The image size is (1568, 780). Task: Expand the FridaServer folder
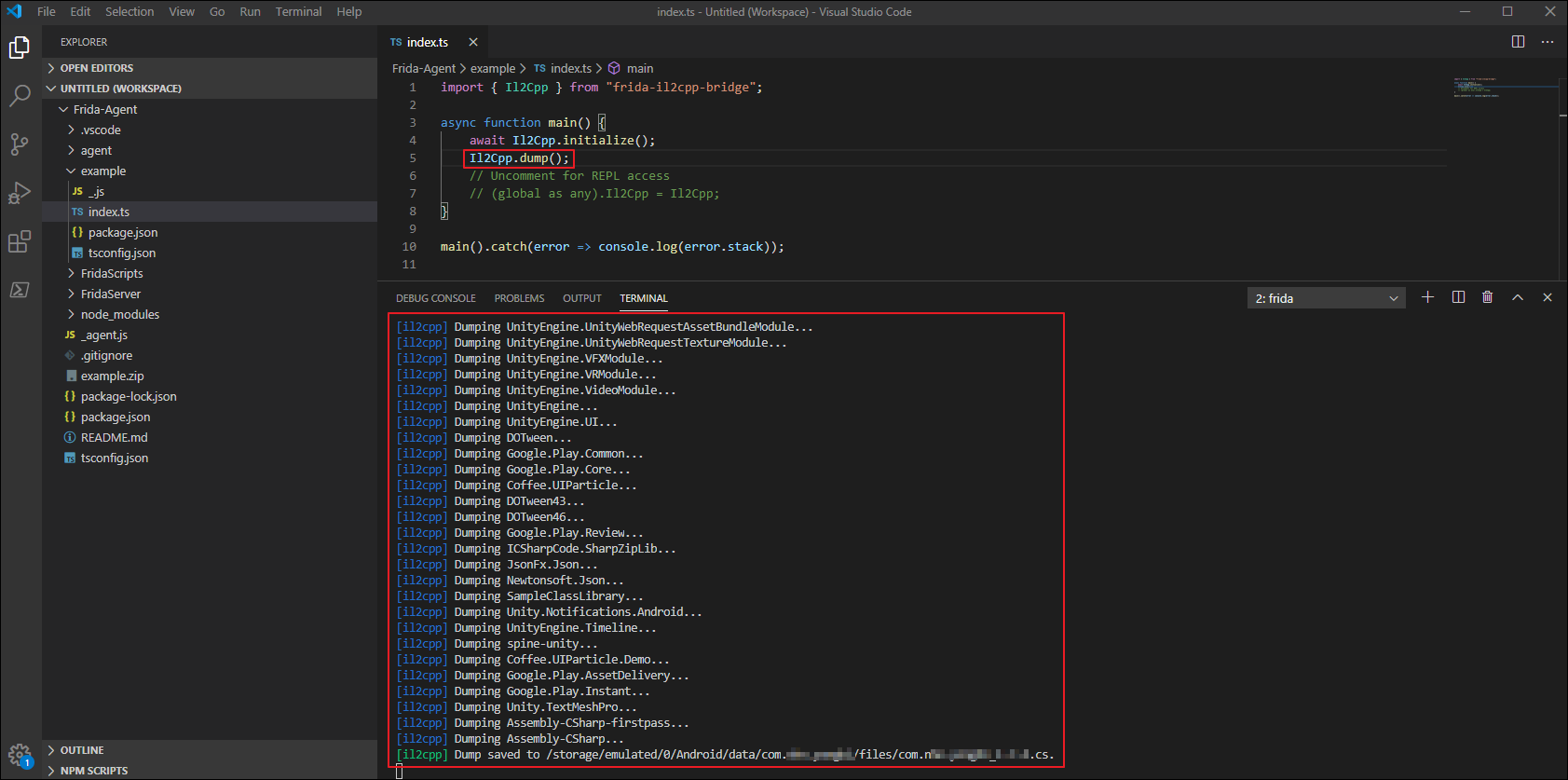(x=210, y=294)
